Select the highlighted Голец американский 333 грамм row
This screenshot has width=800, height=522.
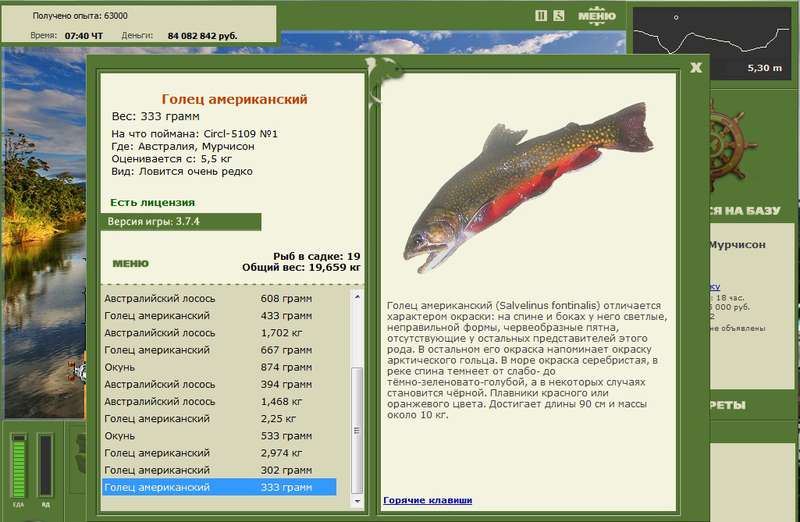pos(219,487)
